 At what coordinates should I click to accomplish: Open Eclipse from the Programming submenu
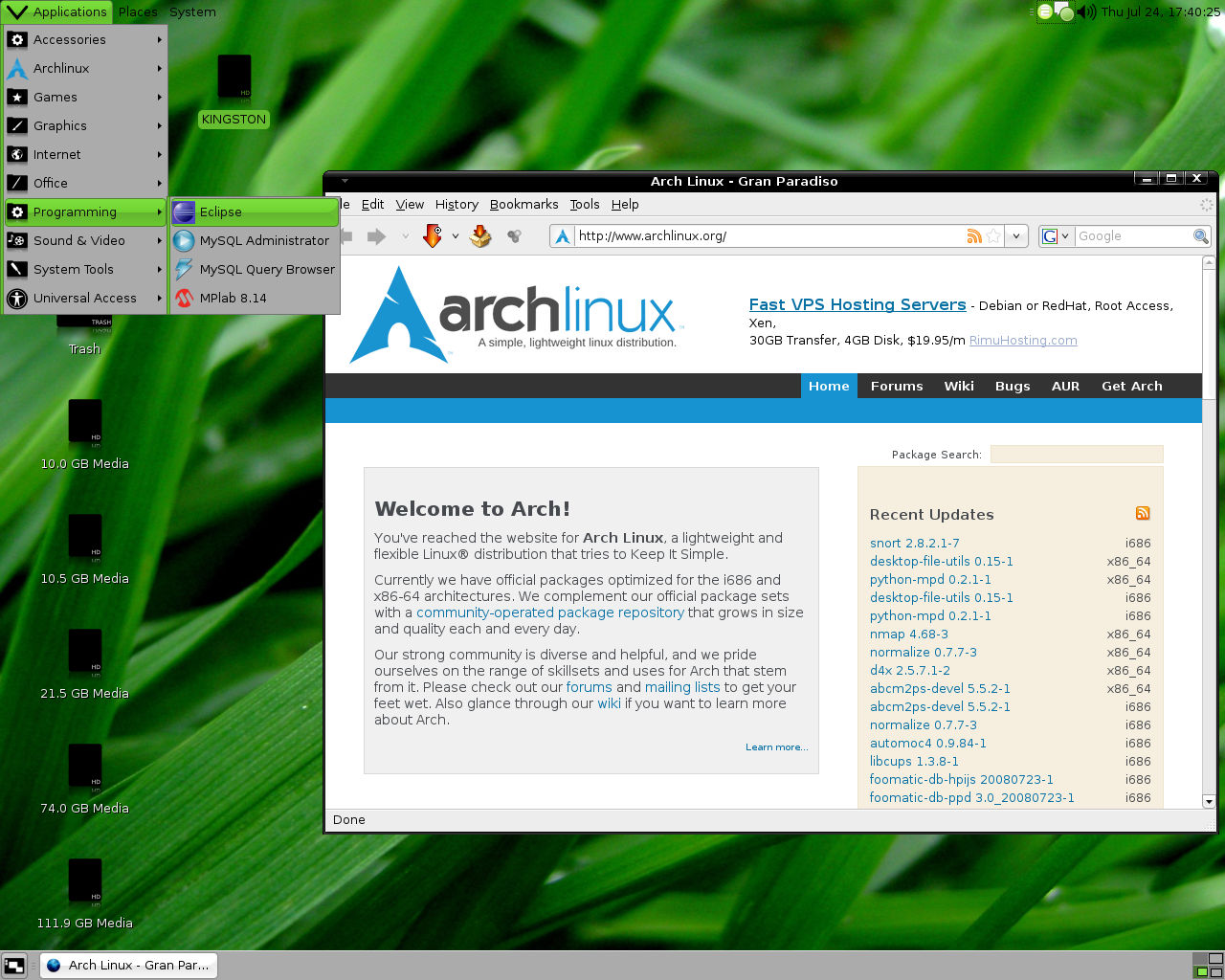(x=255, y=212)
